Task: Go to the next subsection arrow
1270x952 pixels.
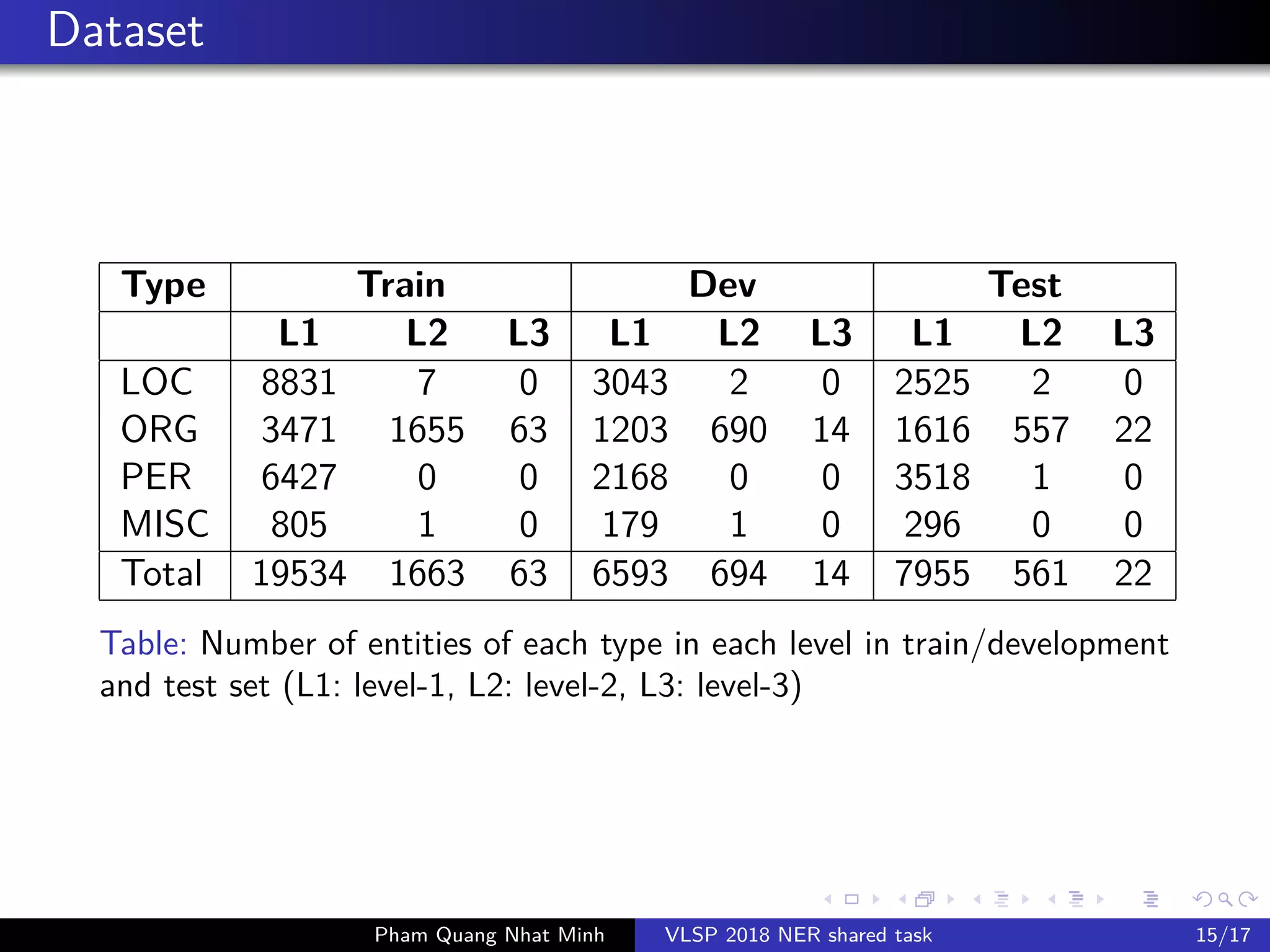Action: tap(1025, 899)
